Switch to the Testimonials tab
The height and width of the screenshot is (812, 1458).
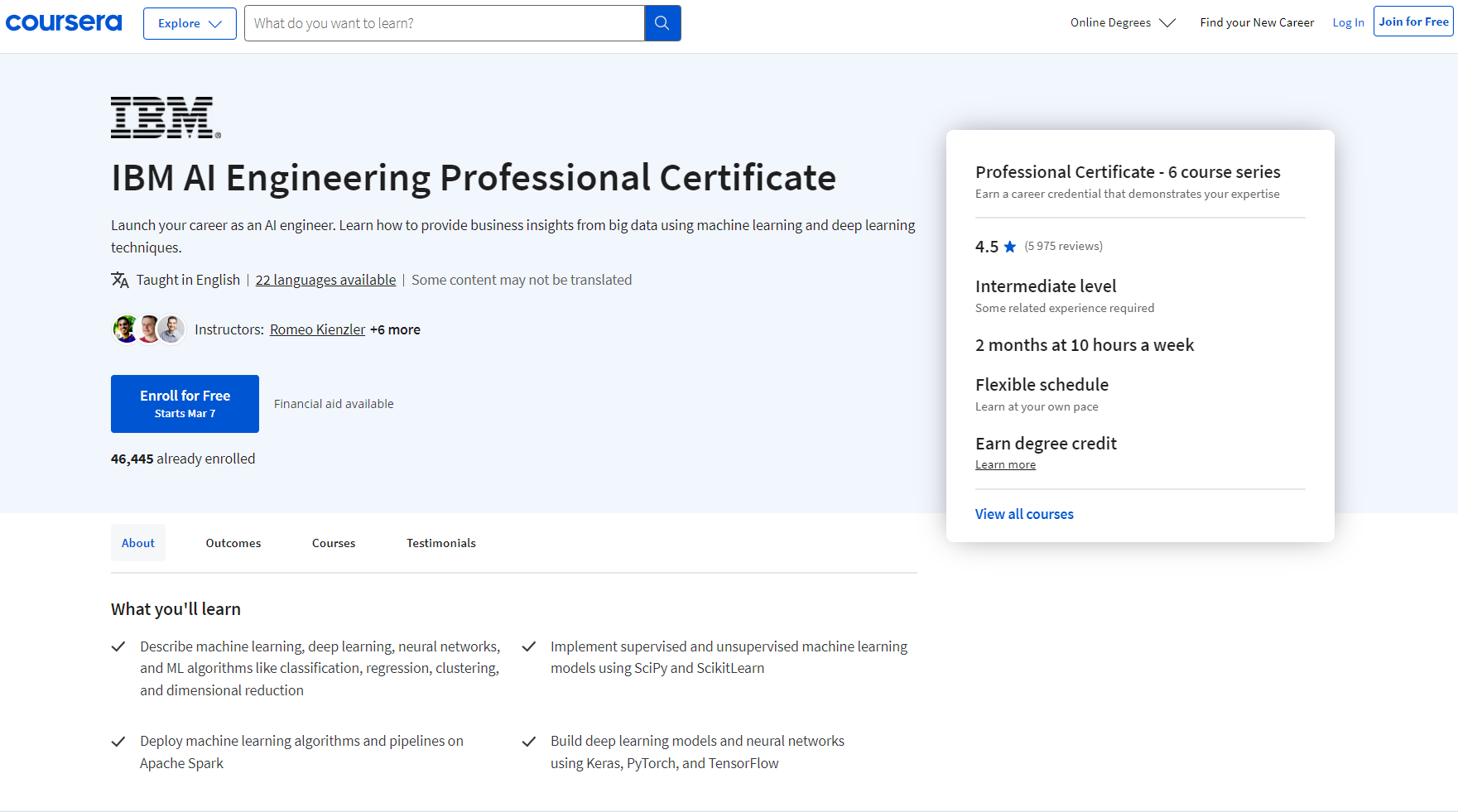click(x=441, y=543)
